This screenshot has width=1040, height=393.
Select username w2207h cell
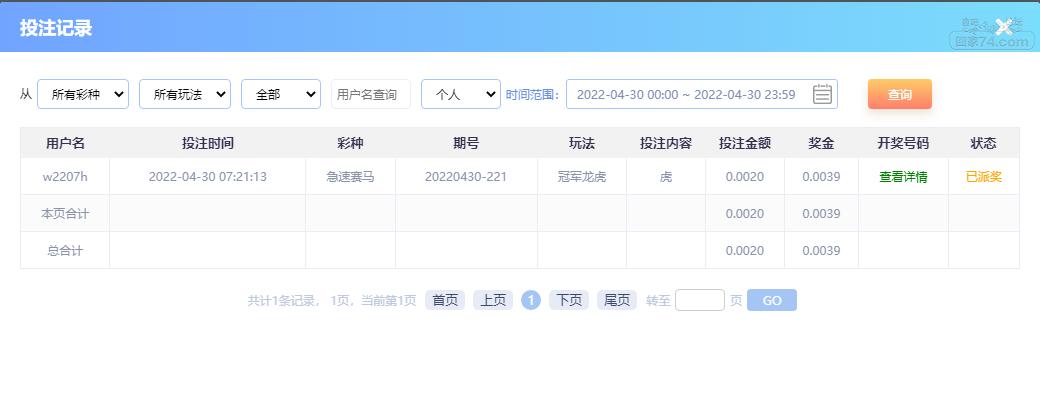click(65, 177)
